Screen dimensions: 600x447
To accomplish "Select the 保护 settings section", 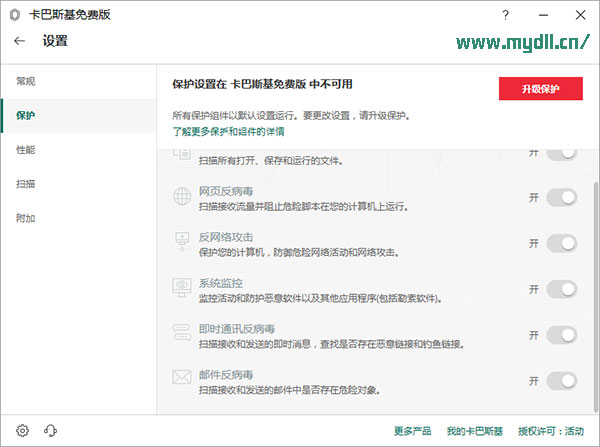I will pos(78,116).
